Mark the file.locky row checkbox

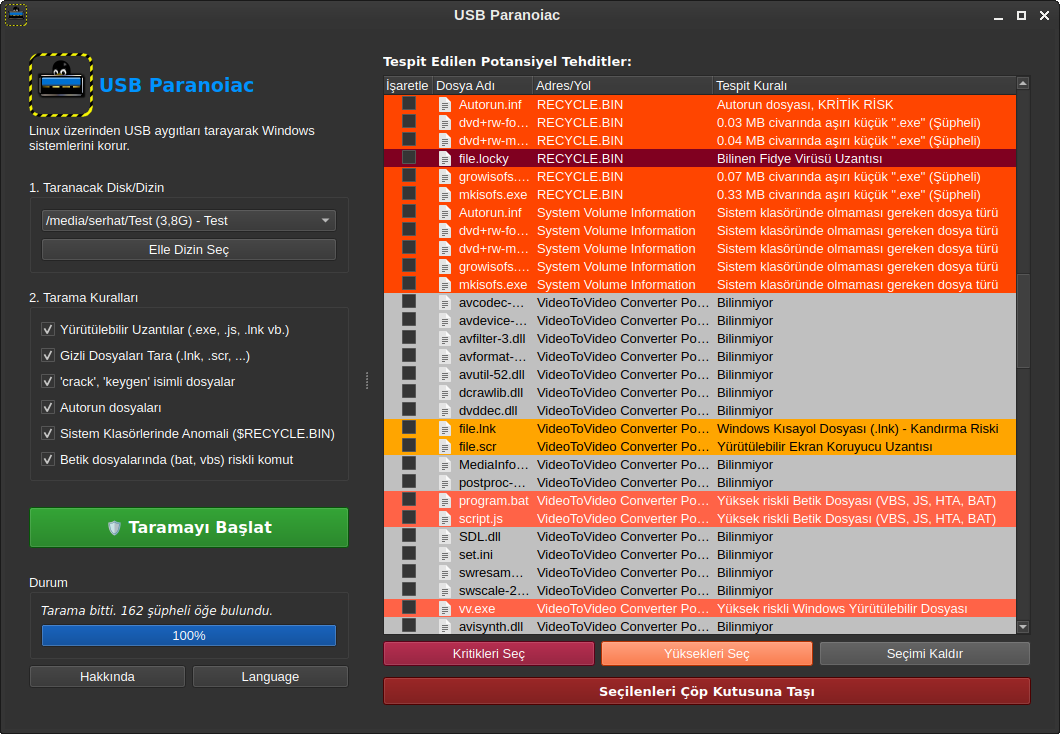pyautogui.click(x=409, y=158)
